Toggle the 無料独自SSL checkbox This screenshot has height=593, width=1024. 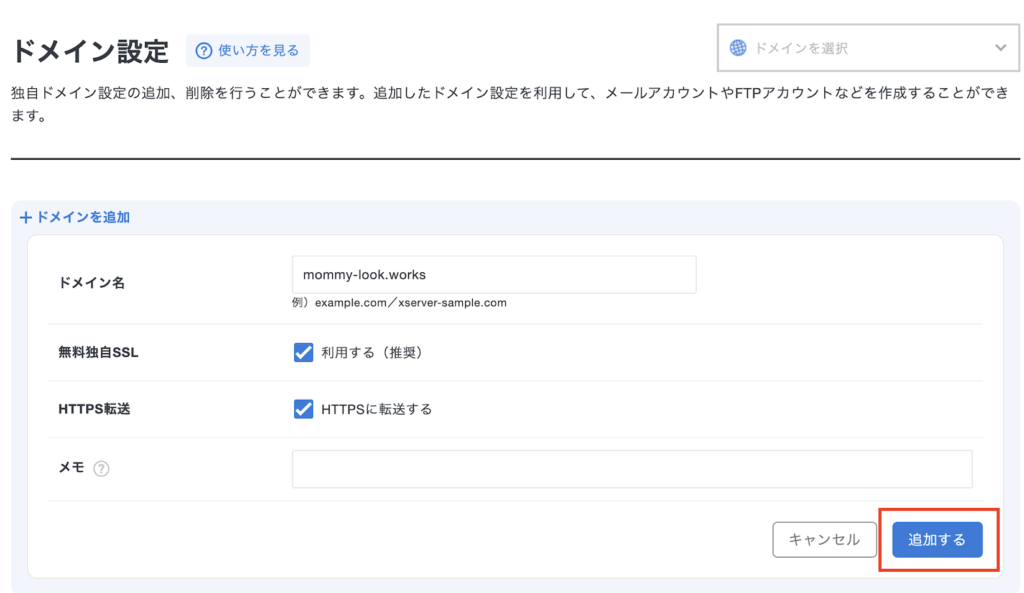303,352
